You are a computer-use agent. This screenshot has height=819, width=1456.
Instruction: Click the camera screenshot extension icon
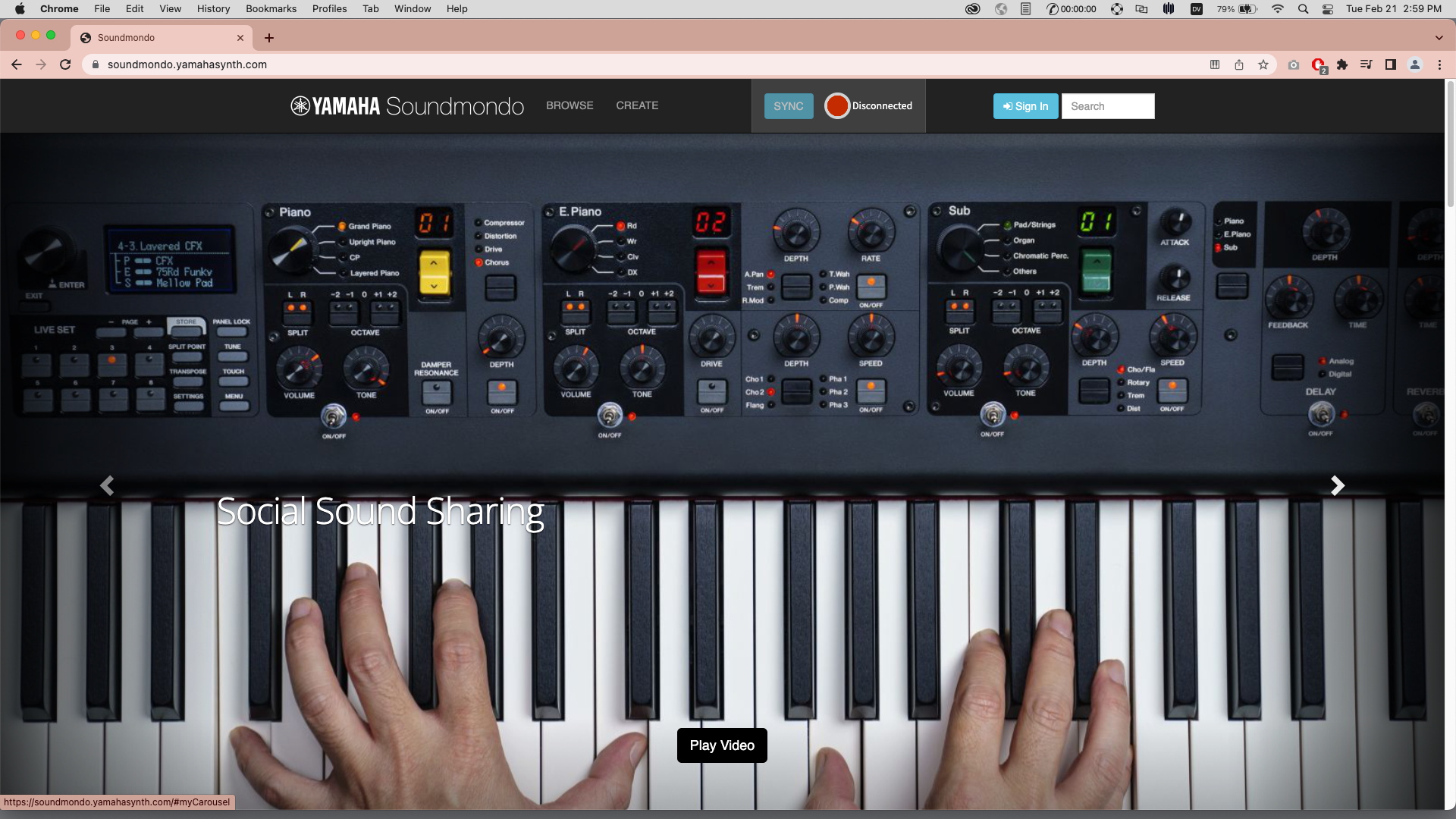click(x=1294, y=64)
